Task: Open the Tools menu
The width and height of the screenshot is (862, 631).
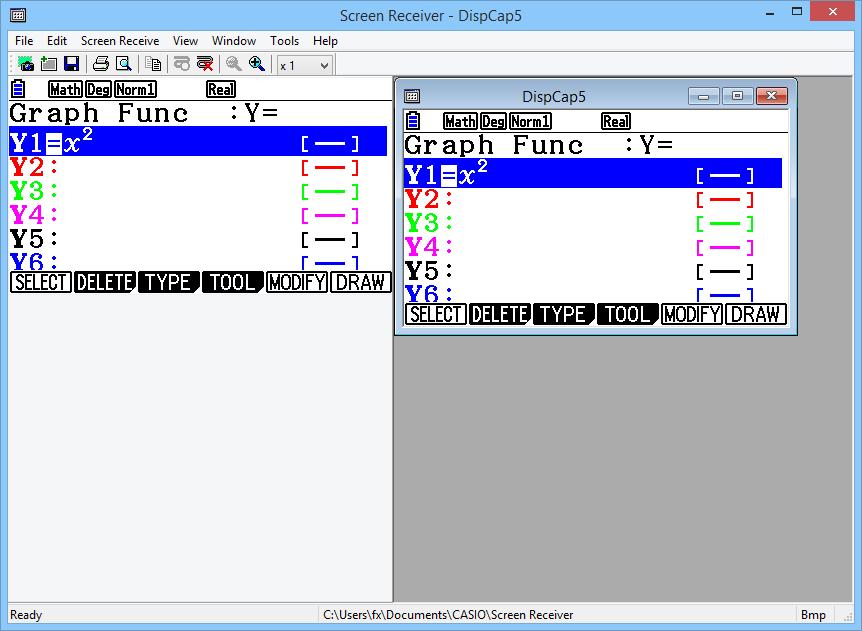Action: click(284, 41)
